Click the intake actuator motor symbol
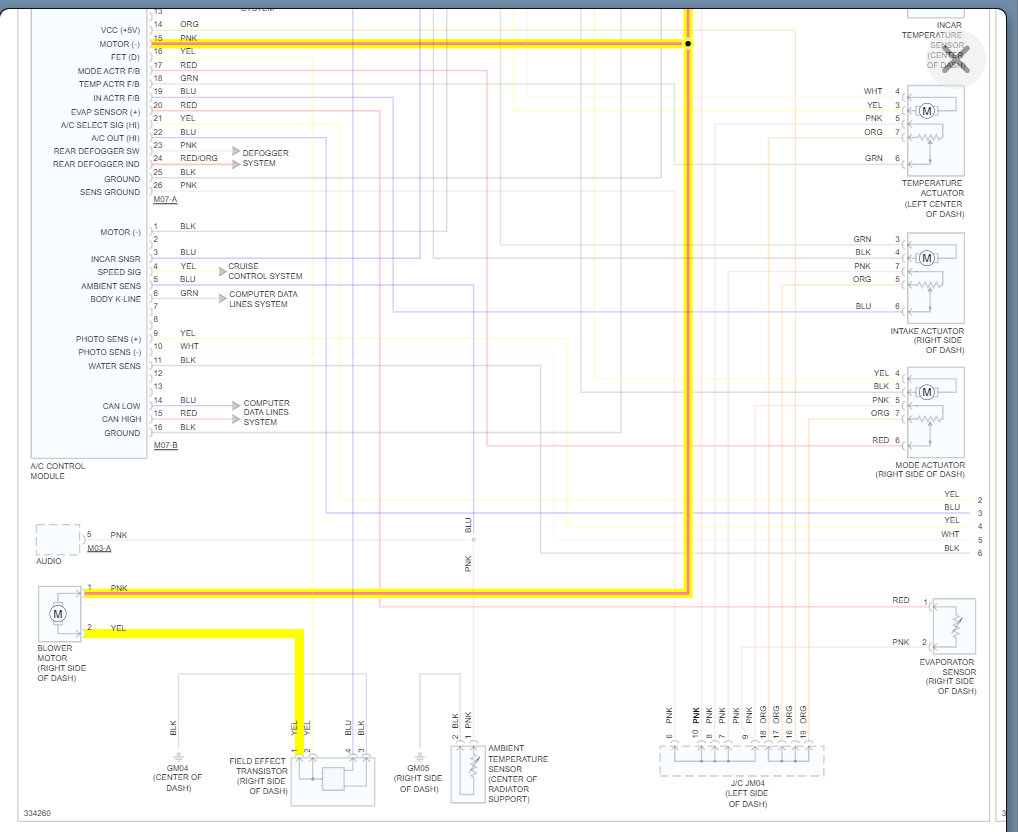This screenshot has width=1018, height=832. click(926, 258)
